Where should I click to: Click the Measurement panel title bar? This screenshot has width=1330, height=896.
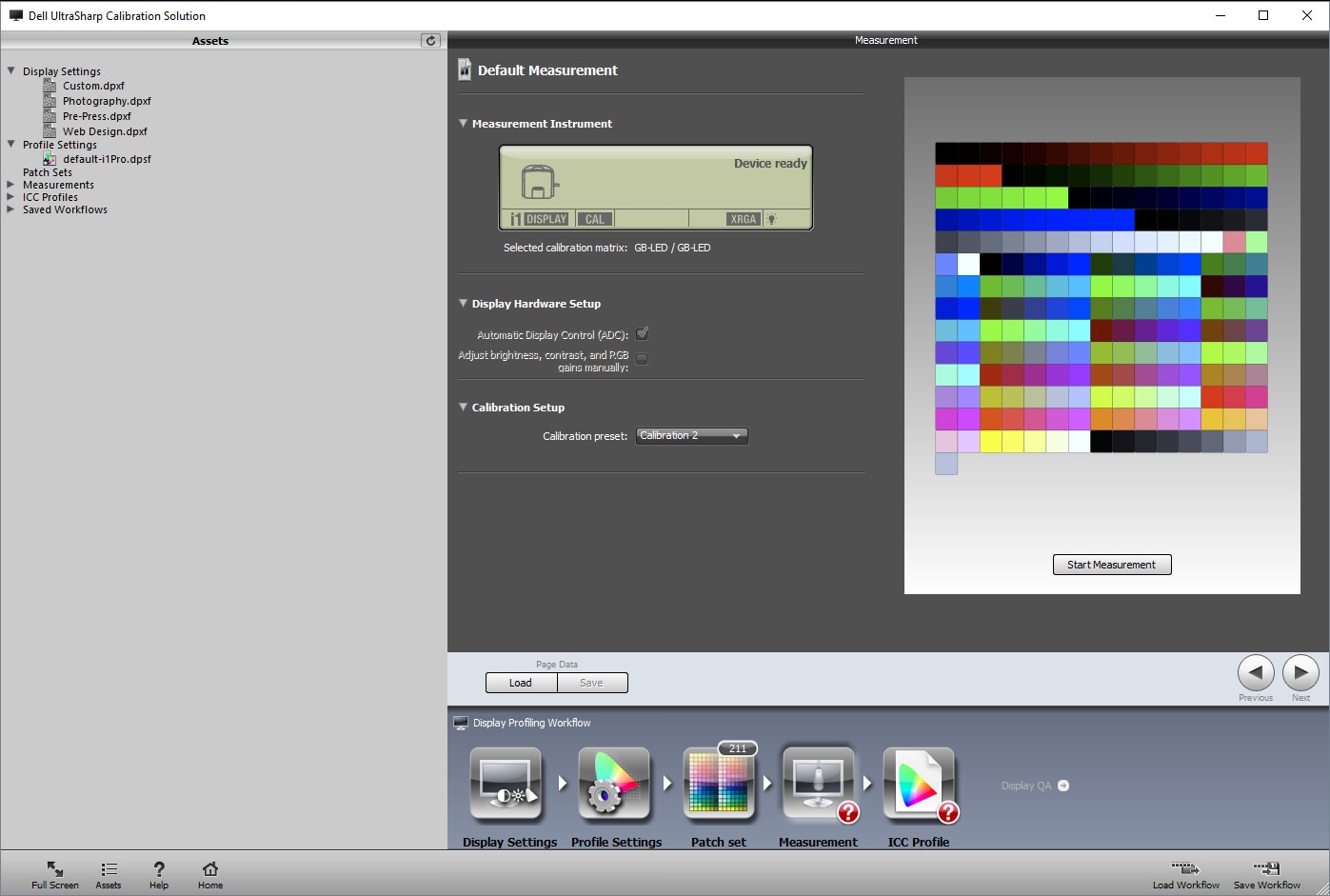pyautogui.click(x=886, y=40)
